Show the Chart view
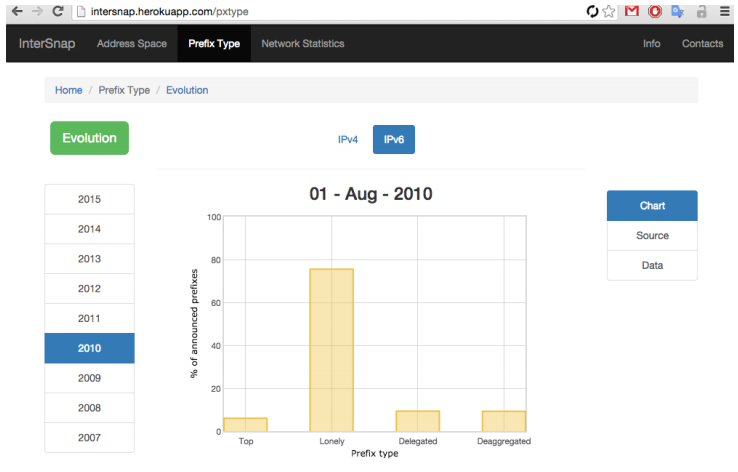The height and width of the screenshot is (472, 738). pyautogui.click(x=652, y=206)
